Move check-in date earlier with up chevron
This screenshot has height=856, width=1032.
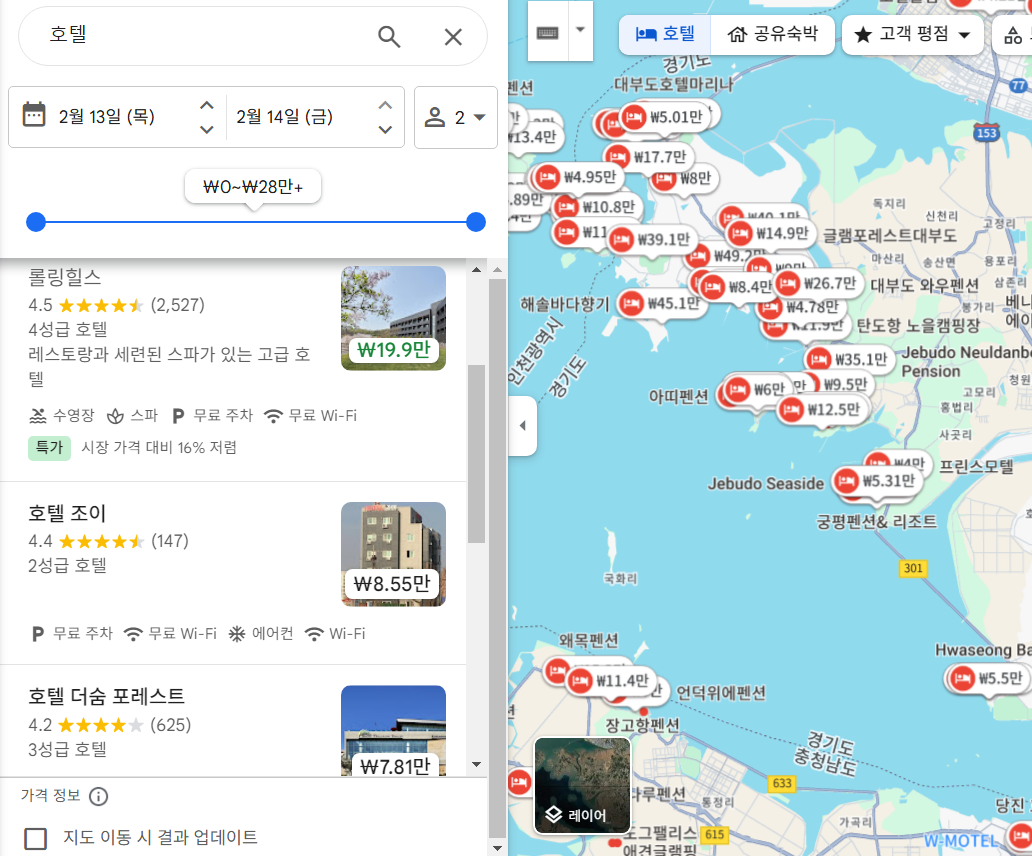coord(207,105)
